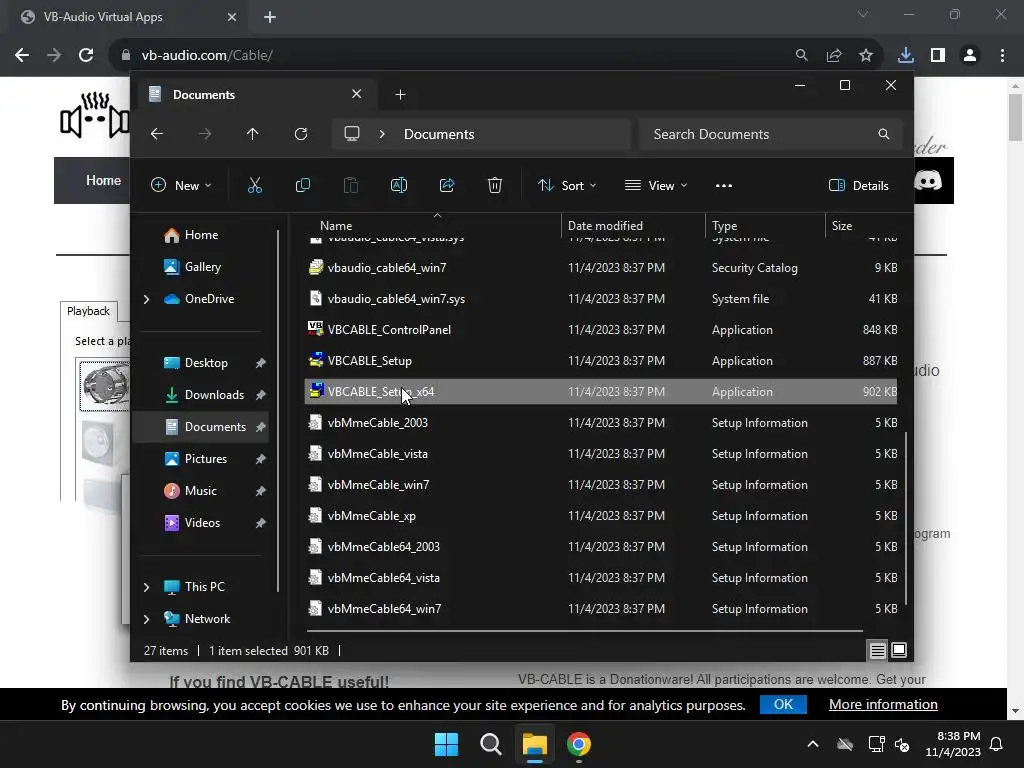The image size is (1024, 768).
Task: Click the PC monitor icon in address bar
Action: click(x=352, y=134)
